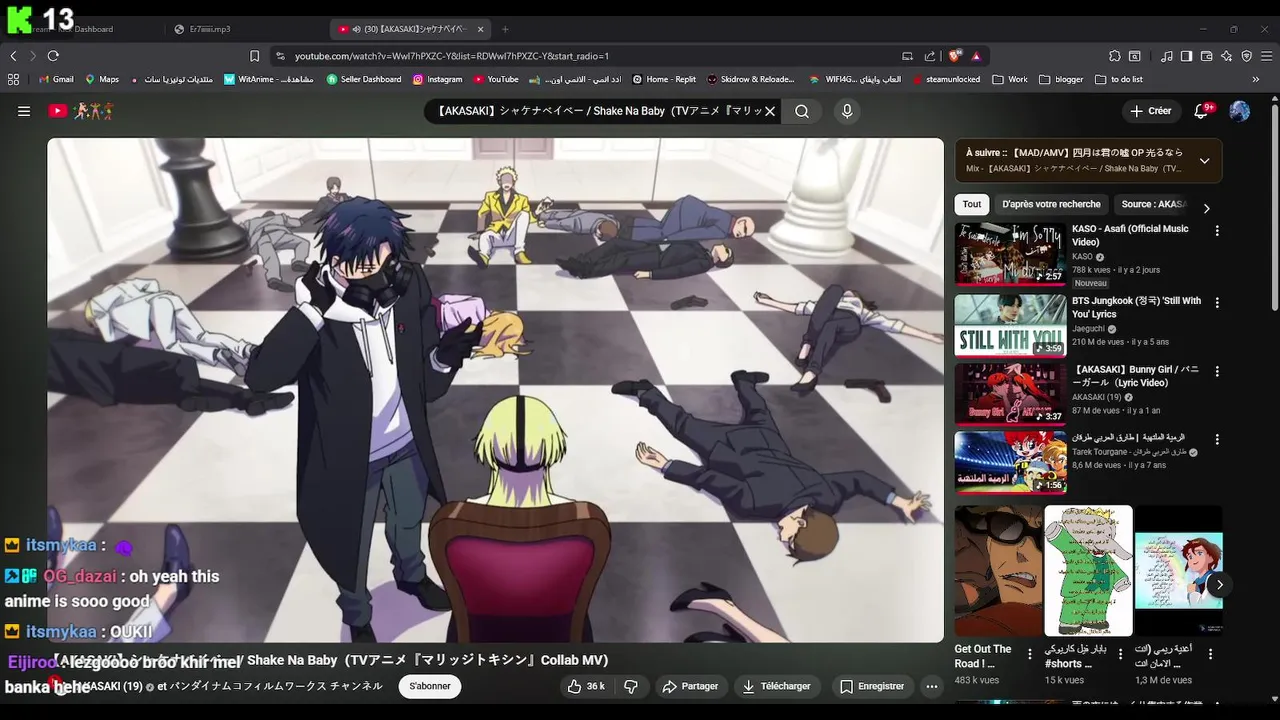Like the video with thumbs up
The width and height of the screenshot is (1280, 720).
click(x=586, y=686)
